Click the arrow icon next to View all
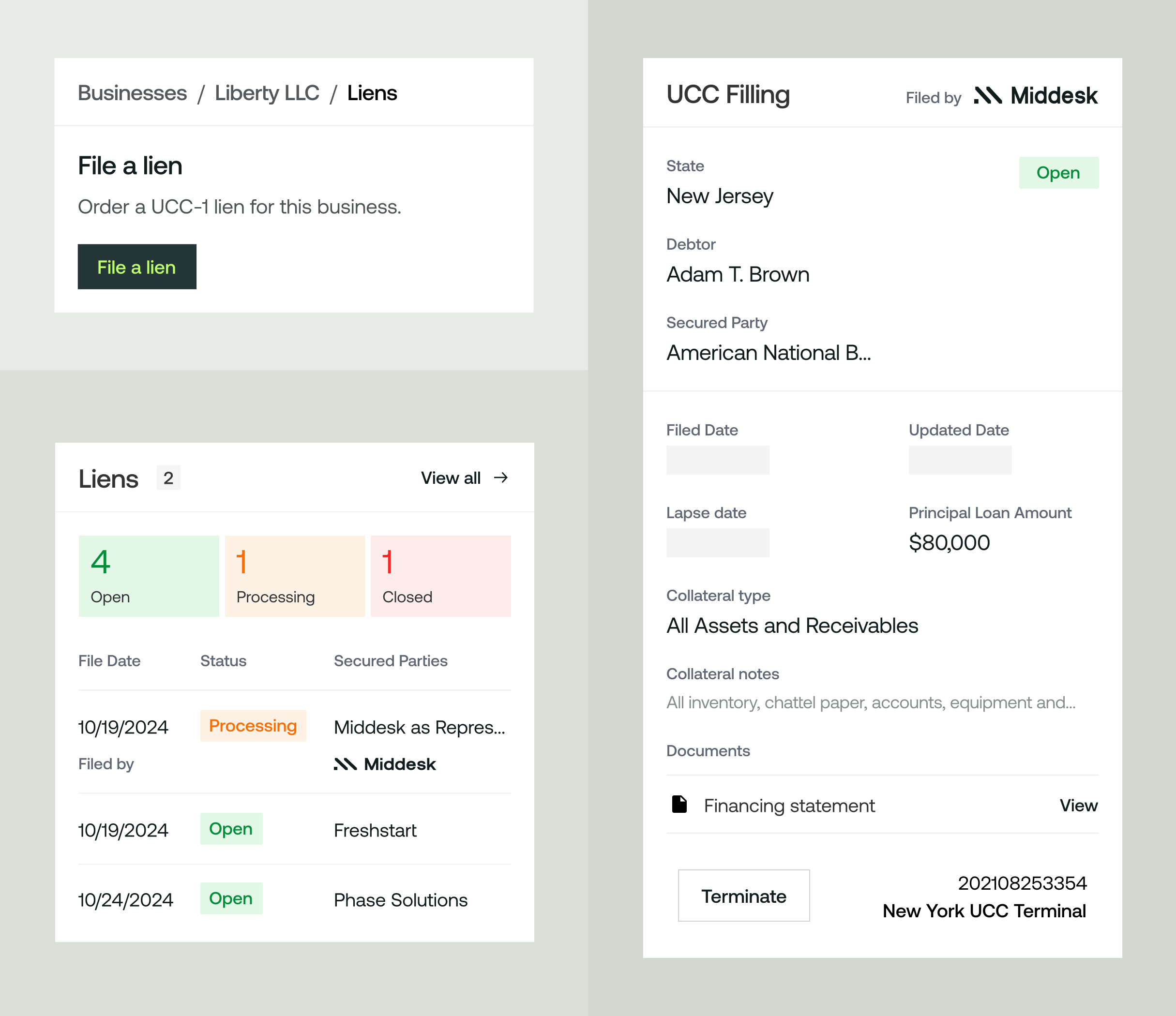The image size is (1176, 1016). pyautogui.click(x=502, y=478)
